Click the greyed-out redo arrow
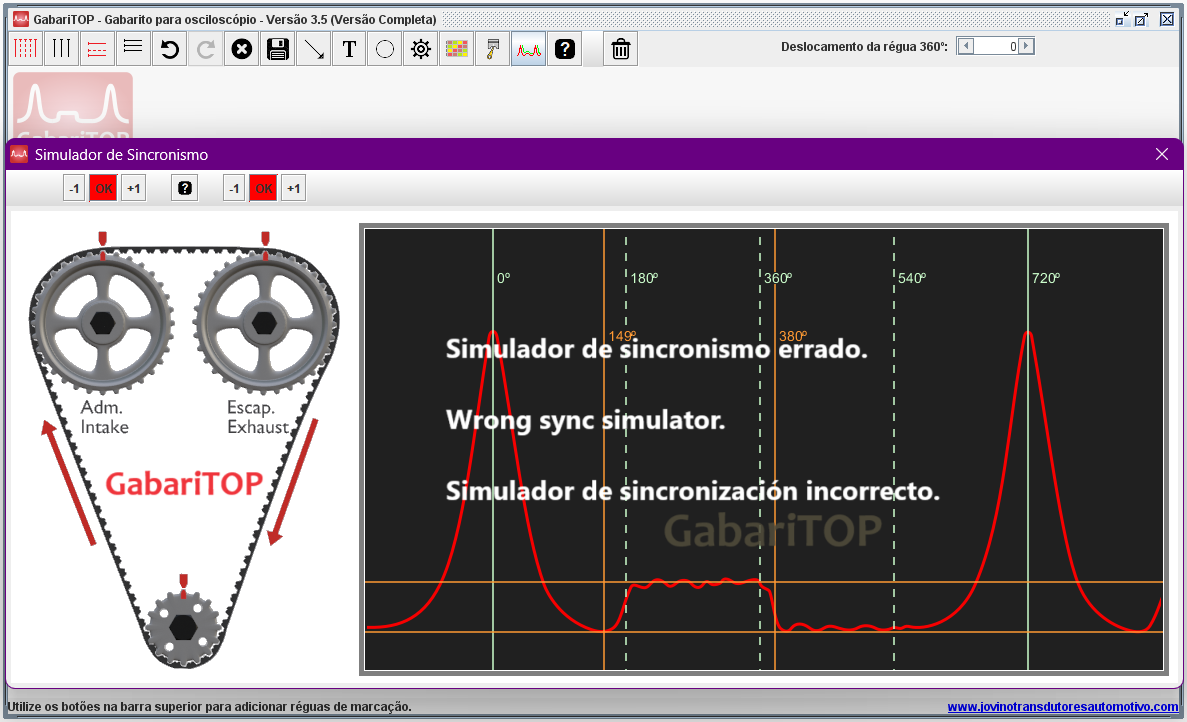 205,49
